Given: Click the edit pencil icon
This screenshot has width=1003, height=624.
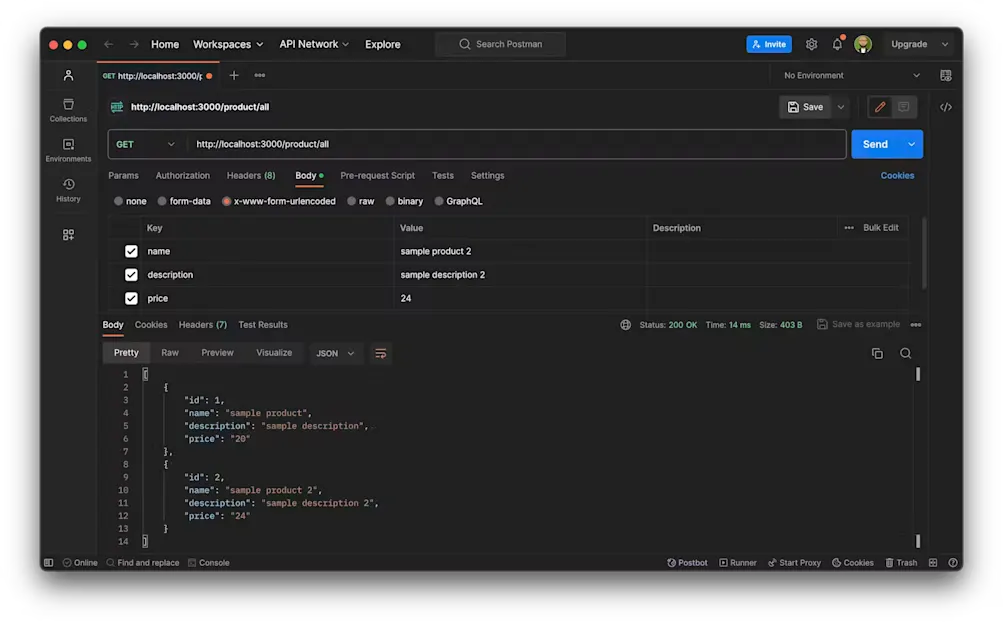Looking at the screenshot, I should pos(880,107).
